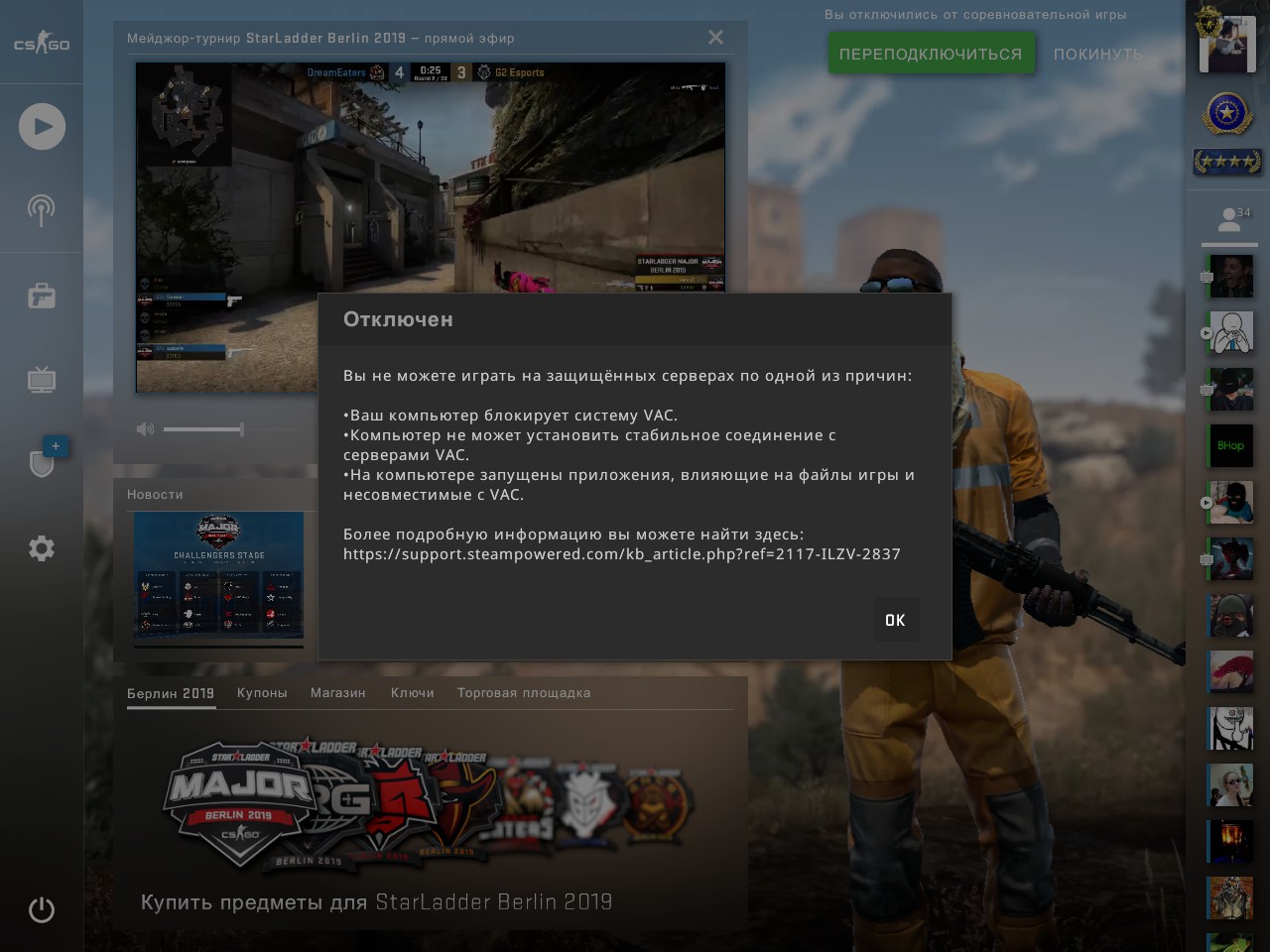Close the StarLadder Berlin 2019 stream panel
The width and height of the screenshot is (1270, 952).
coord(715,38)
